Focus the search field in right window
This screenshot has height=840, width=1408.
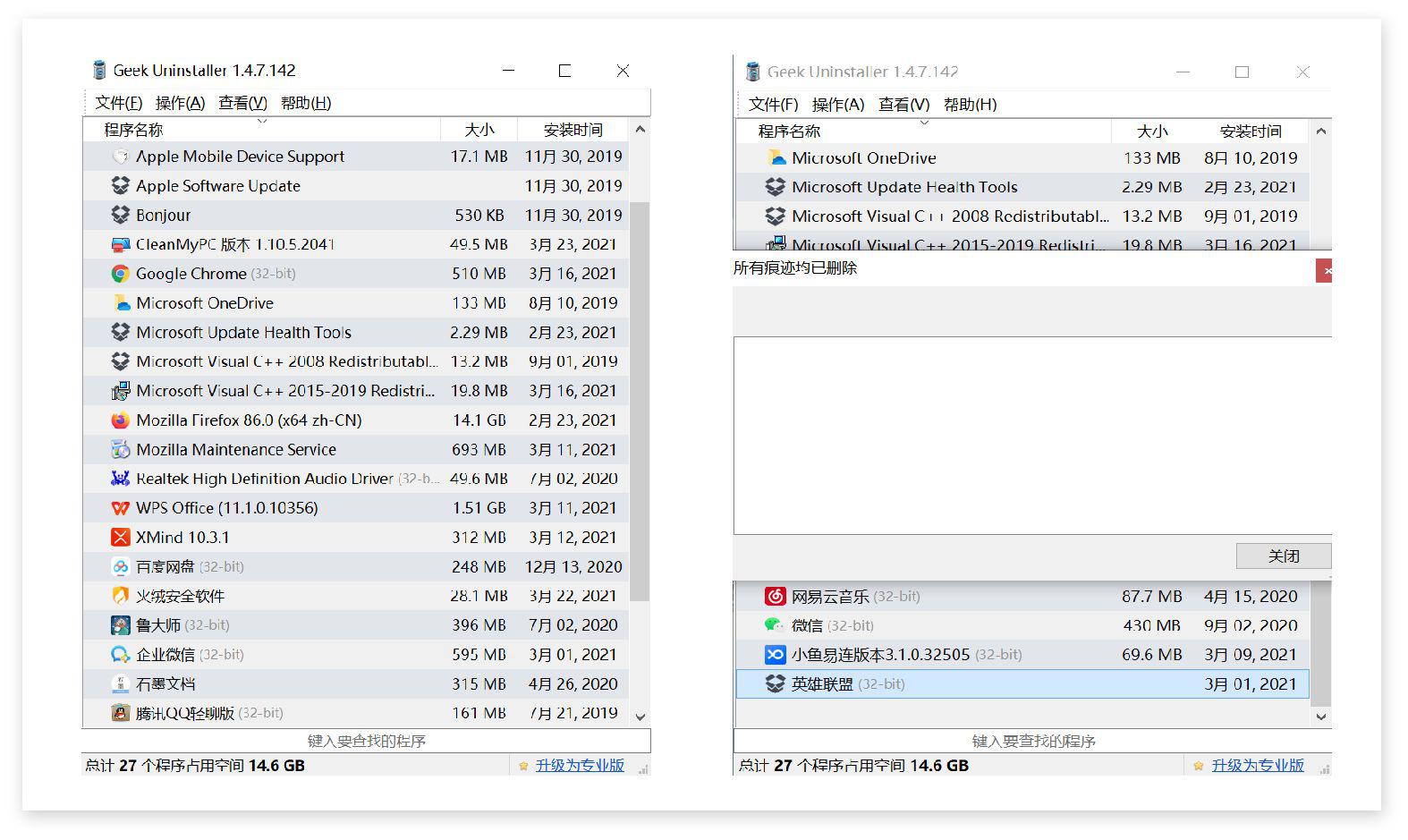[1033, 741]
